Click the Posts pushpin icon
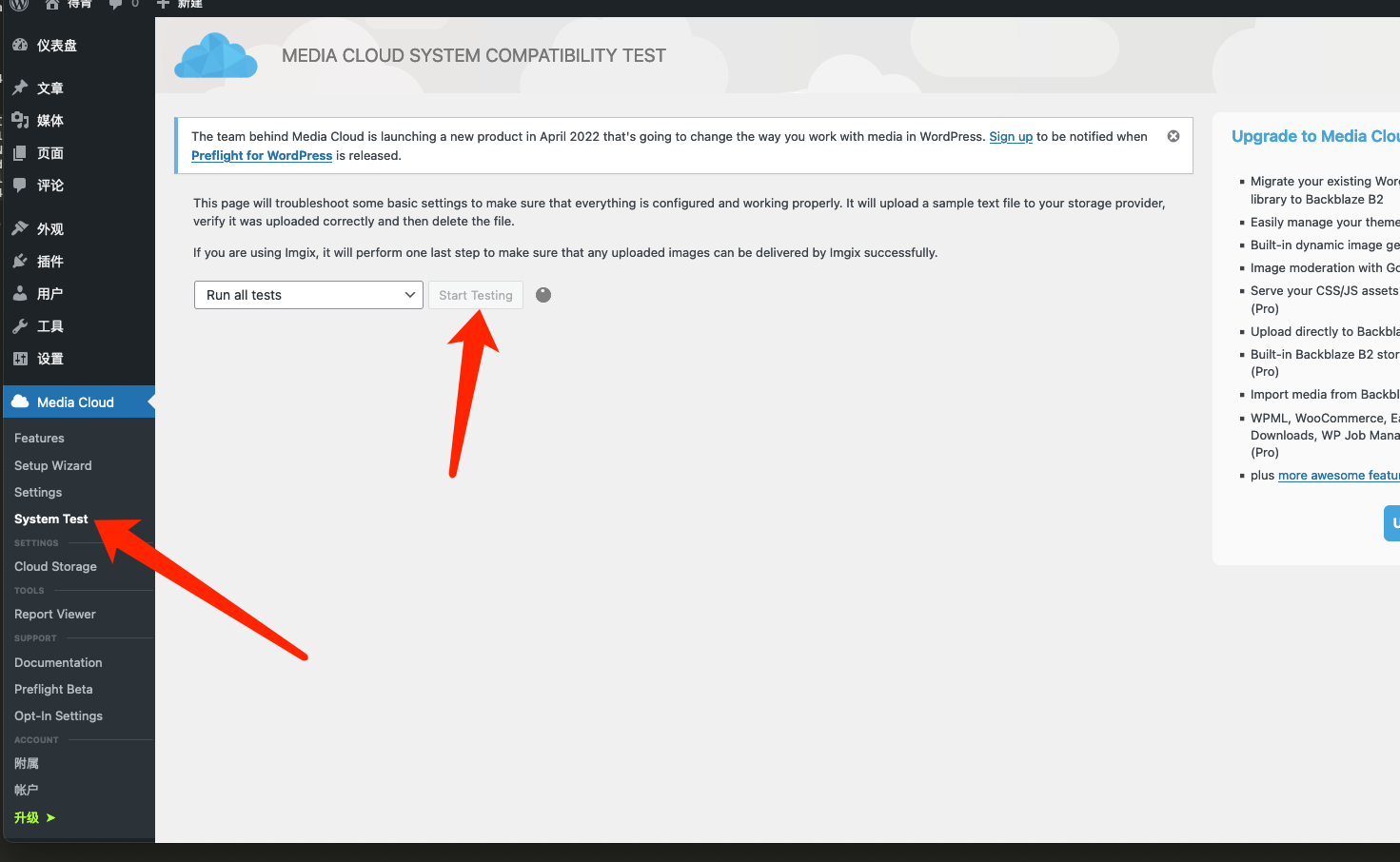1400x862 pixels. (x=20, y=88)
